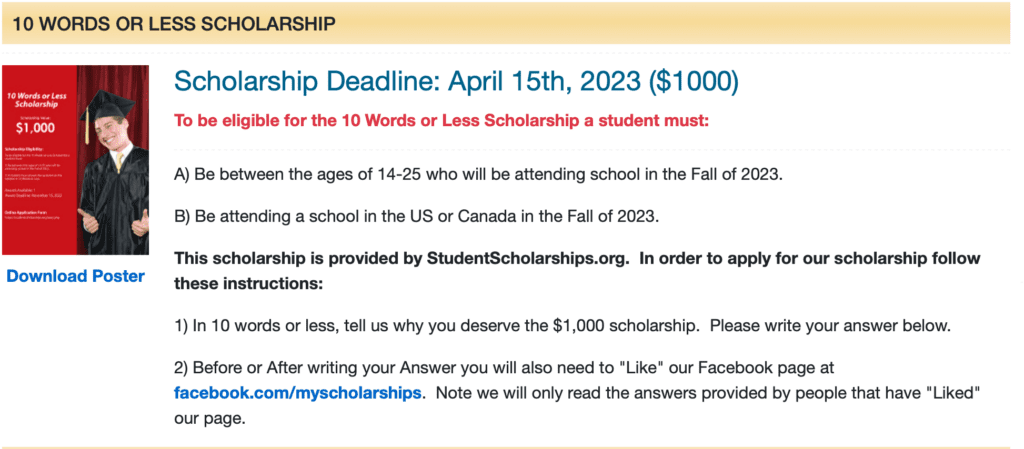Click the 'our page.' ending line
Screen dimensions: 1024x449
pyautogui.click(x=210, y=418)
